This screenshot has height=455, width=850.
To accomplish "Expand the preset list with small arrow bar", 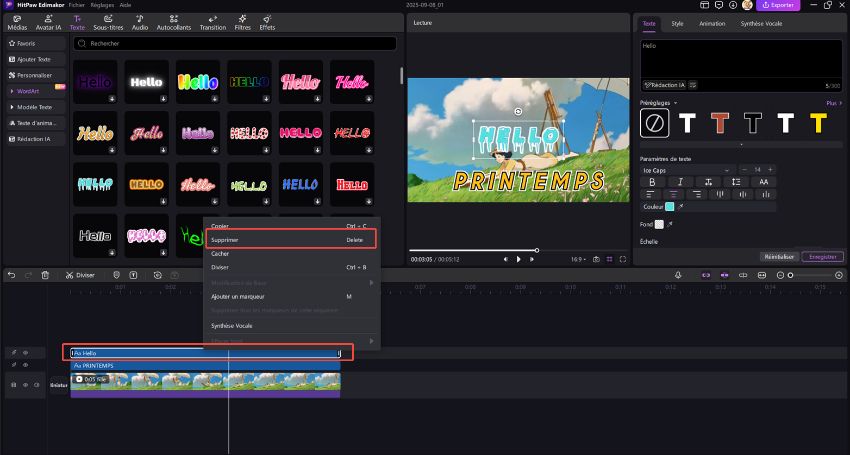I will point(742,145).
